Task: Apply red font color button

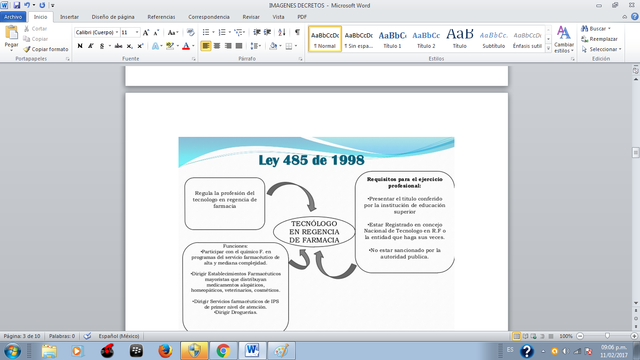Action: pyautogui.click(x=186, y=46)
